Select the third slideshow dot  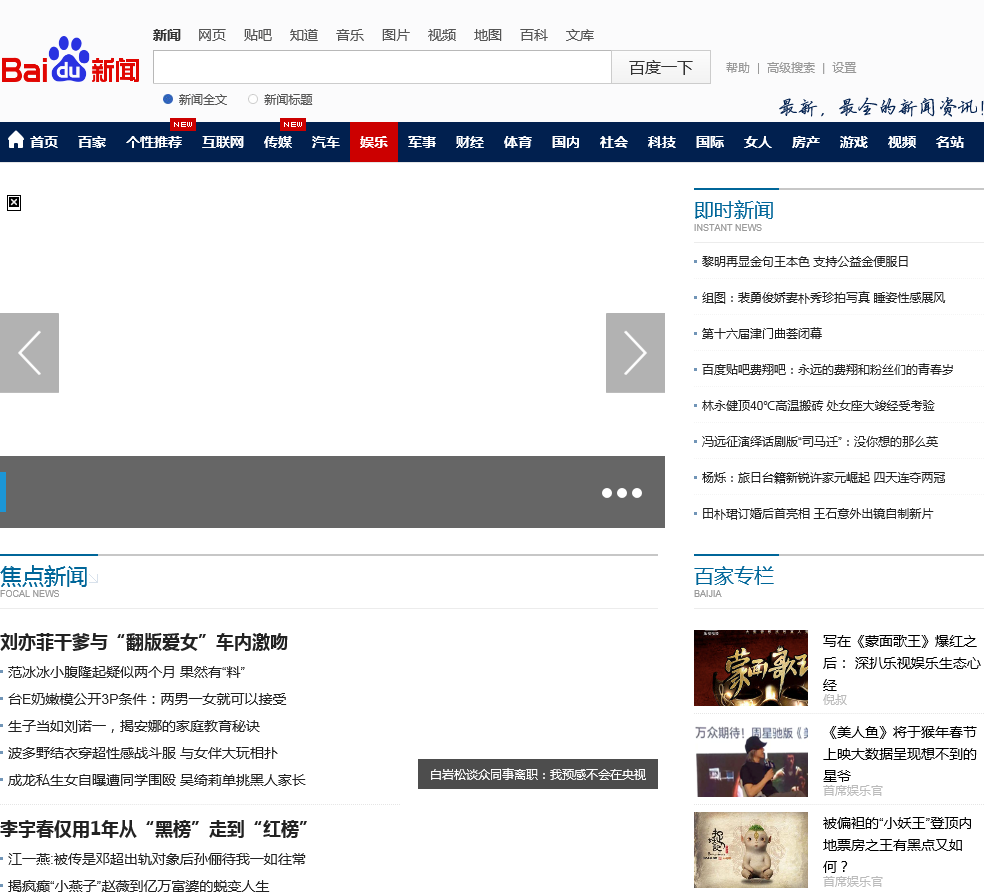pyautogui.click(x=637, y=493)
